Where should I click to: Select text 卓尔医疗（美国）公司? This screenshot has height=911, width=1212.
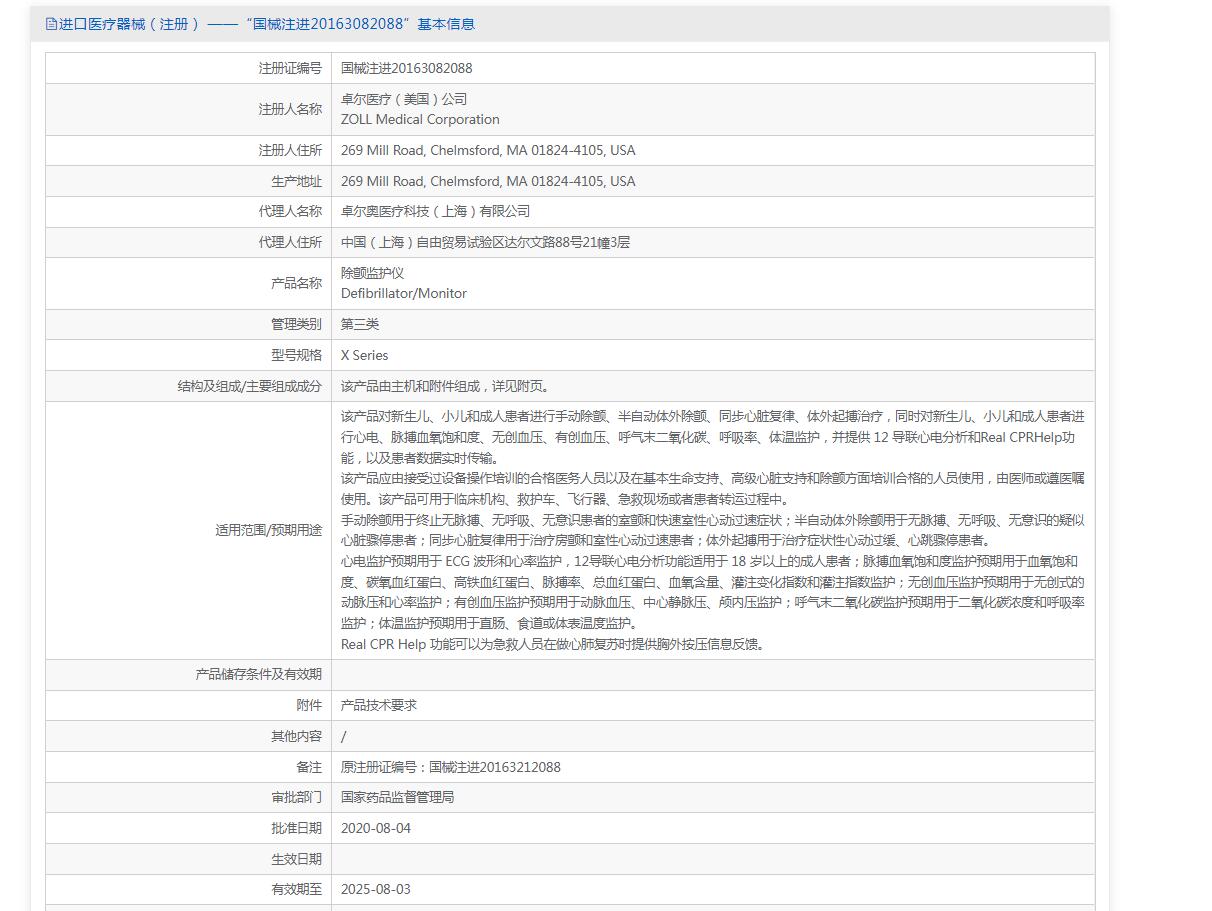point(404,99)
